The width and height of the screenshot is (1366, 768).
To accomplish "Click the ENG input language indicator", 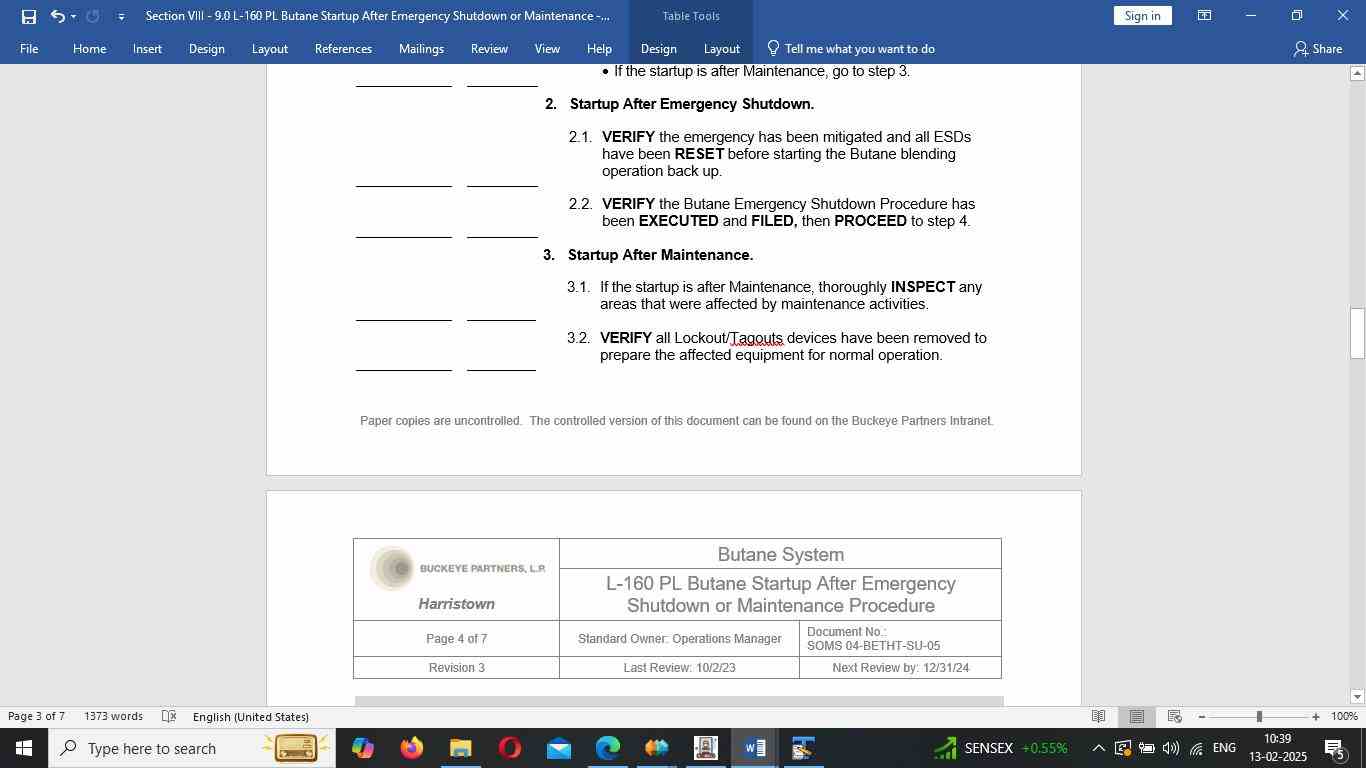I will (1224, 748).
